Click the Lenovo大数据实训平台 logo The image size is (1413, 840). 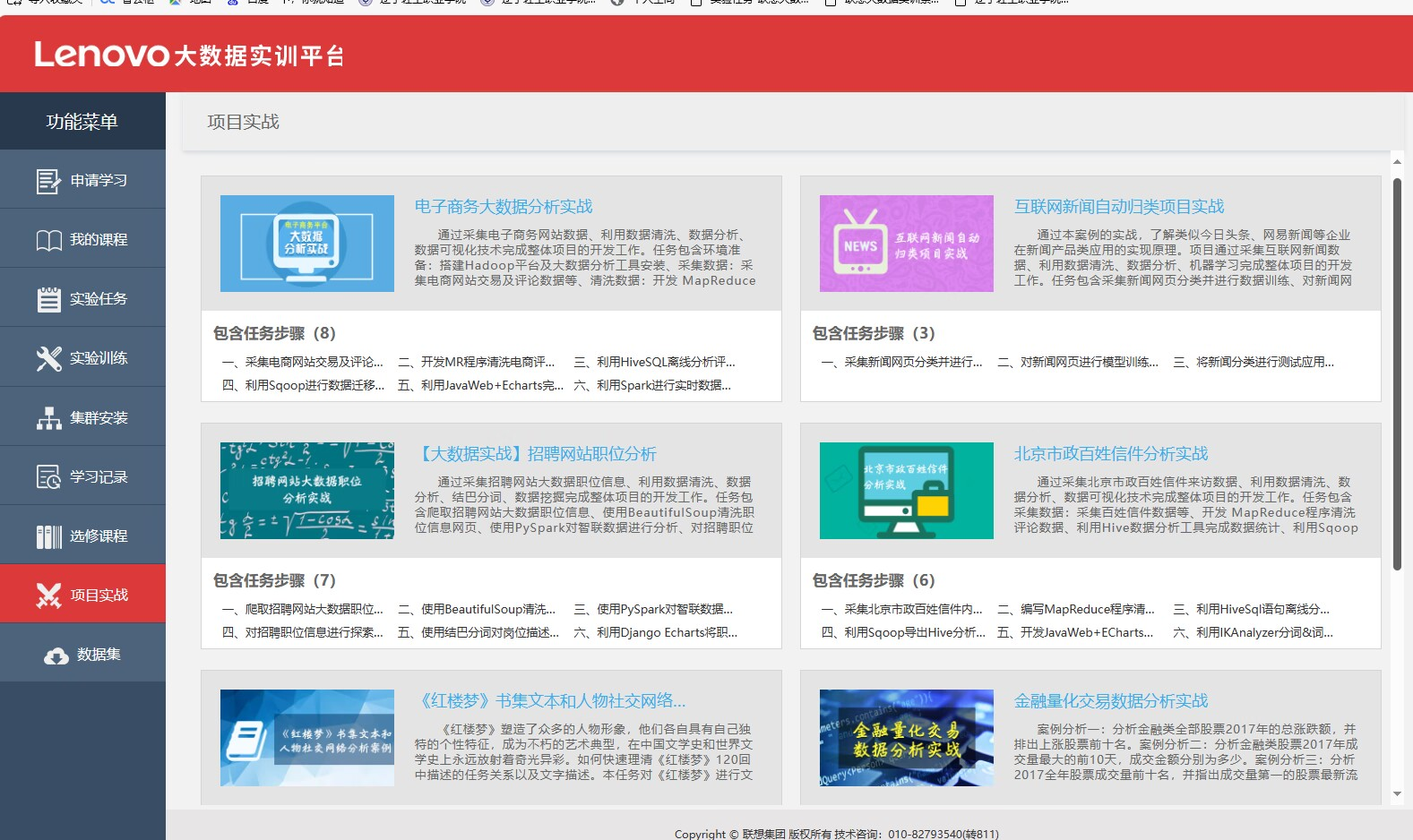(x=189, y=55)
